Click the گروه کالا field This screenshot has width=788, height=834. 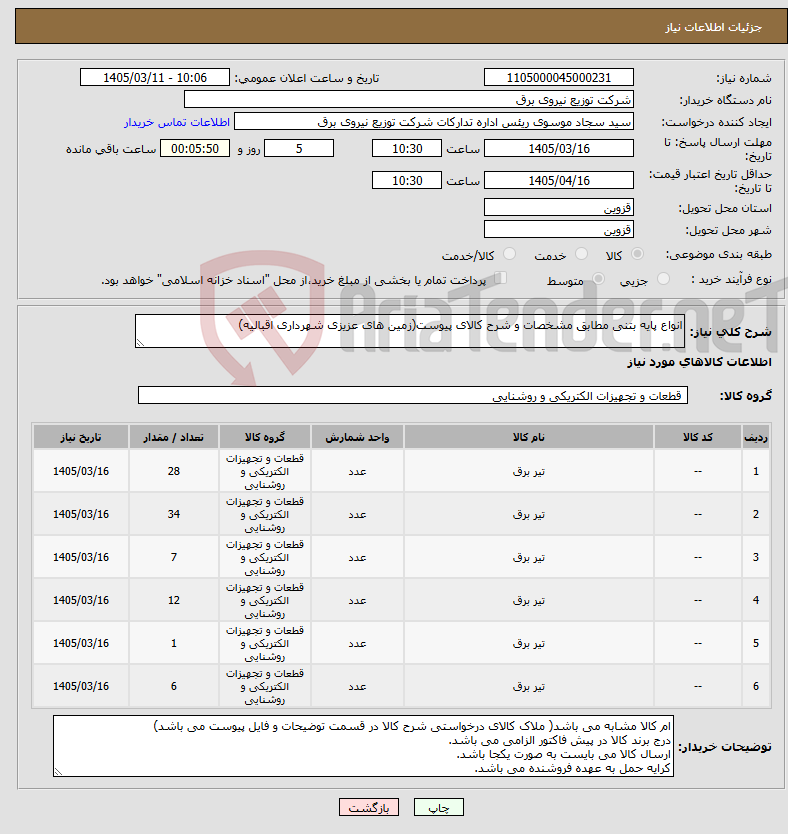click(413, 395)
